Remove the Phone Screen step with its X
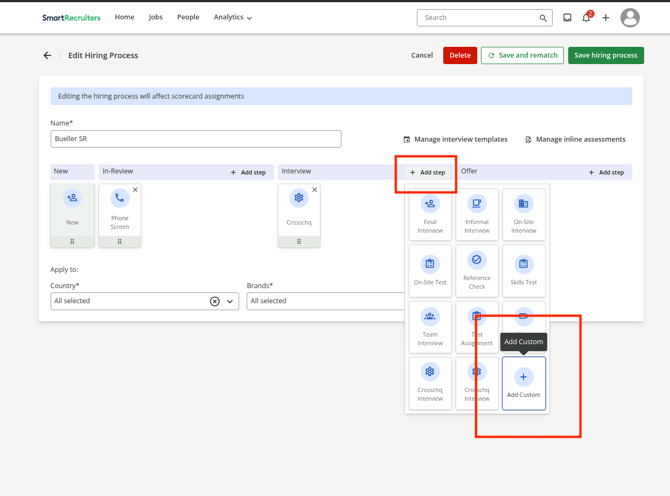670x496 pixels. pyautogui.click(x=135, y=190)
